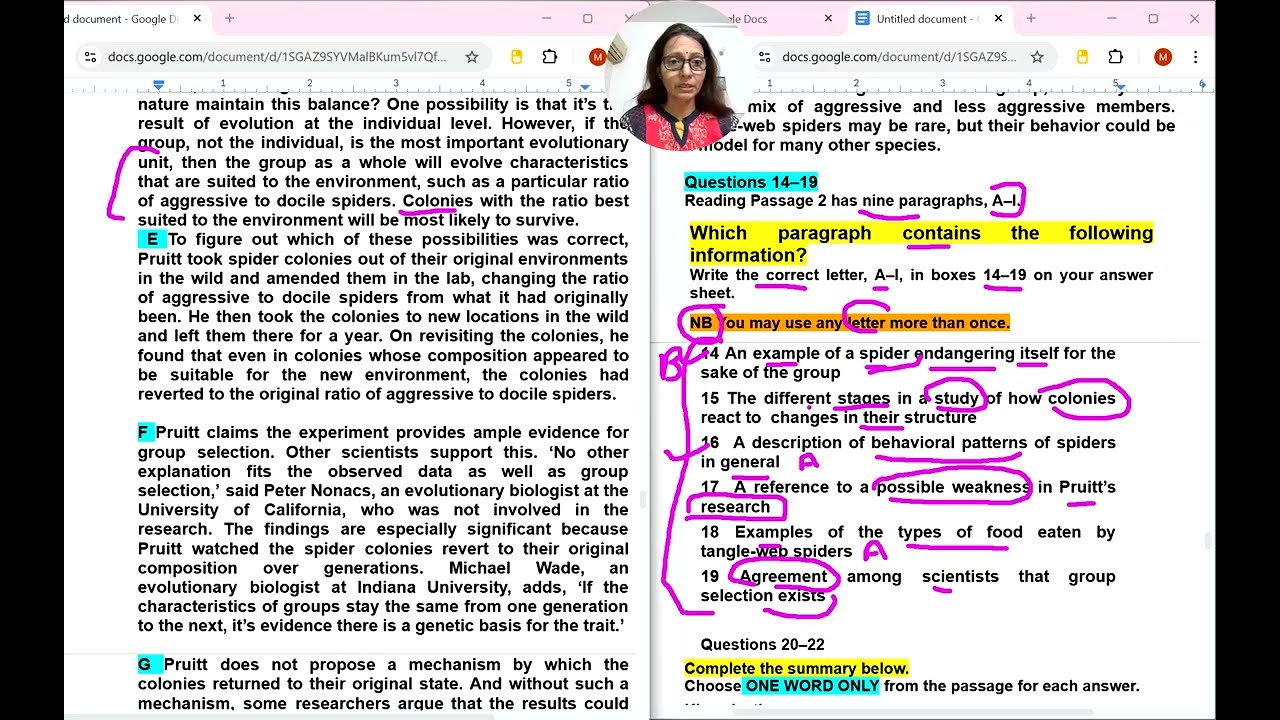Close the left window's Google Docs tab
The image size is (1280, 720).
point(197,18)
